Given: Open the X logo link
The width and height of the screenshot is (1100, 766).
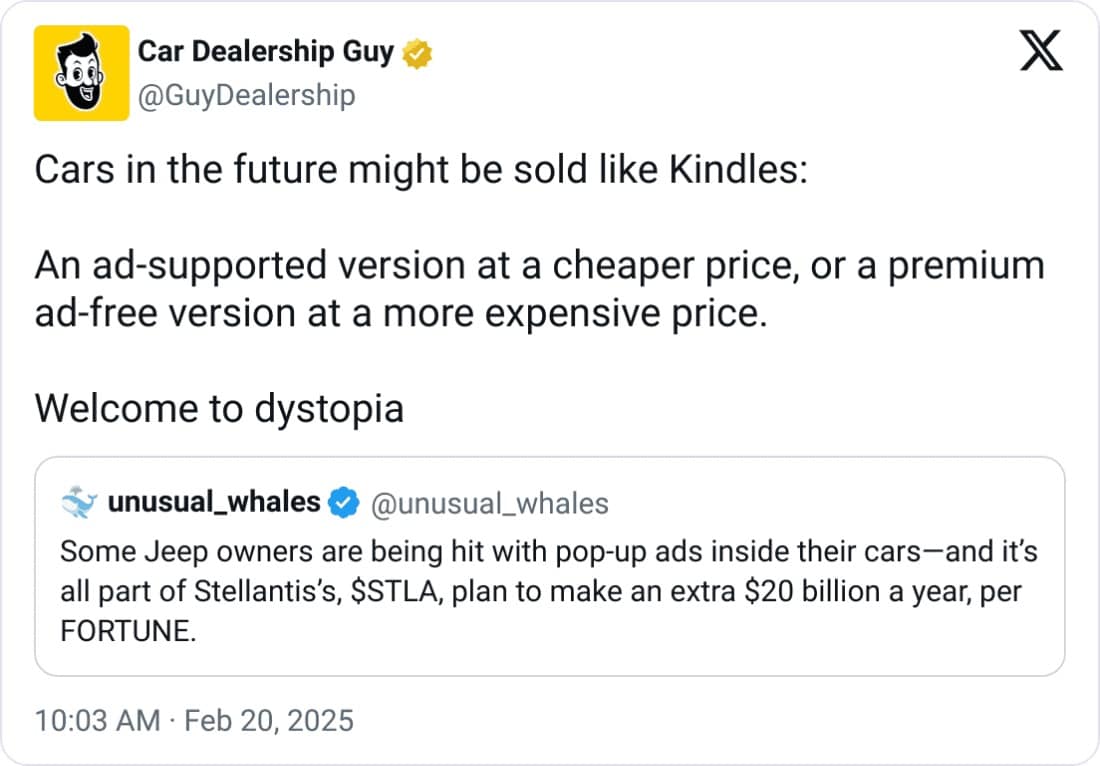Looking at the screenshot, I should pos(1040,51).
